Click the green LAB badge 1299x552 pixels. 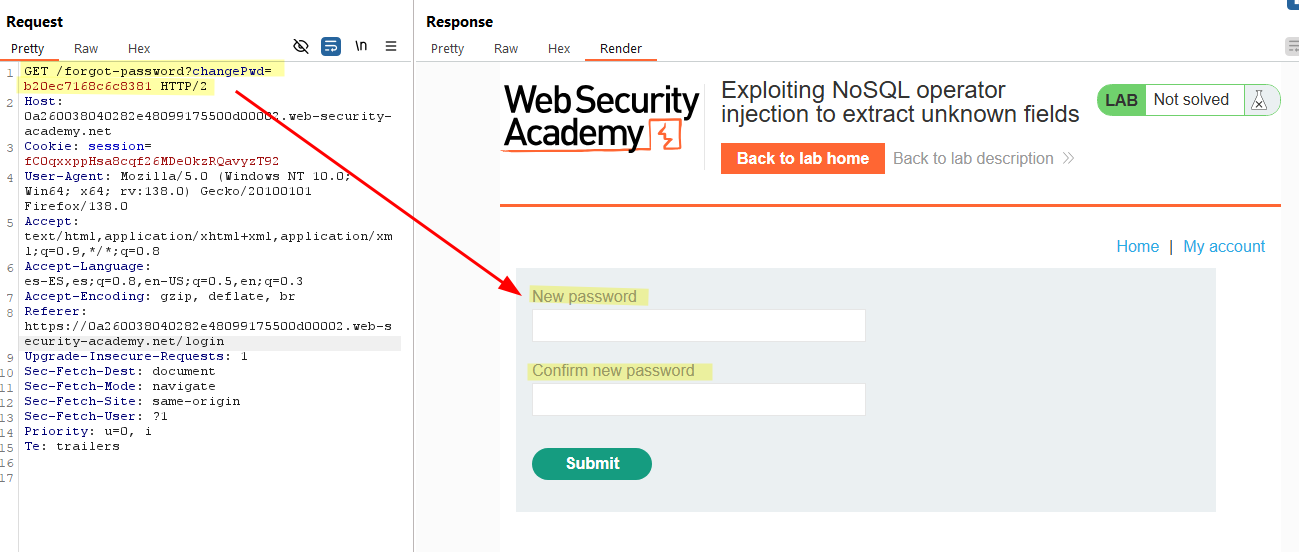click(x=1121, y=100)
